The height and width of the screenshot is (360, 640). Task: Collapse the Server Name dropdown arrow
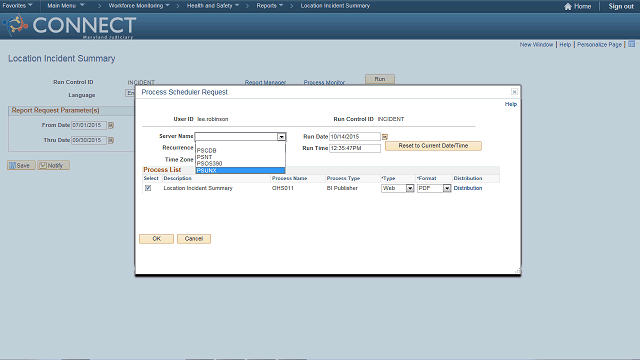coord(281,137)
